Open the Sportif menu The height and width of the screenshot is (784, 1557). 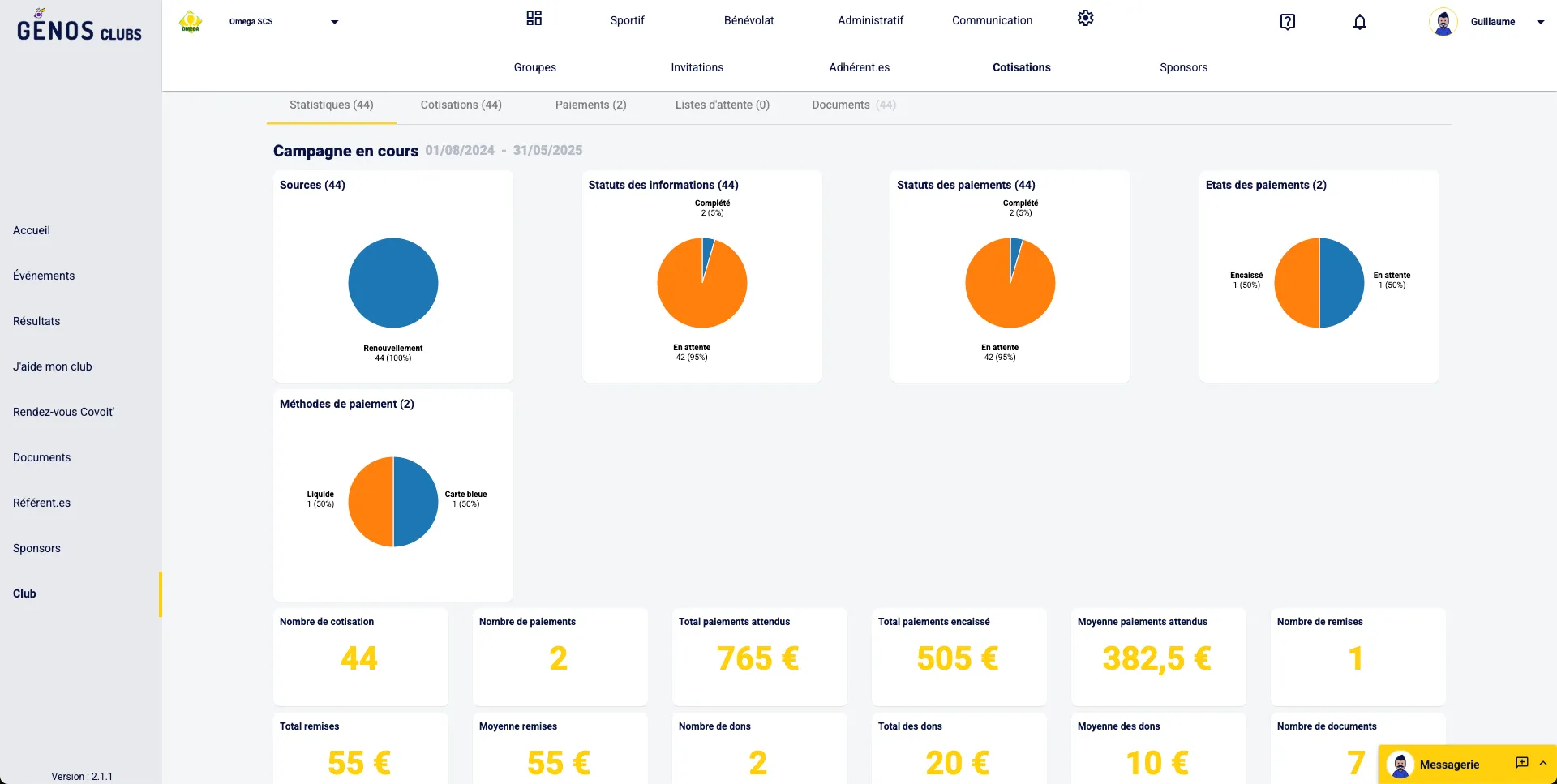(627, 20)
